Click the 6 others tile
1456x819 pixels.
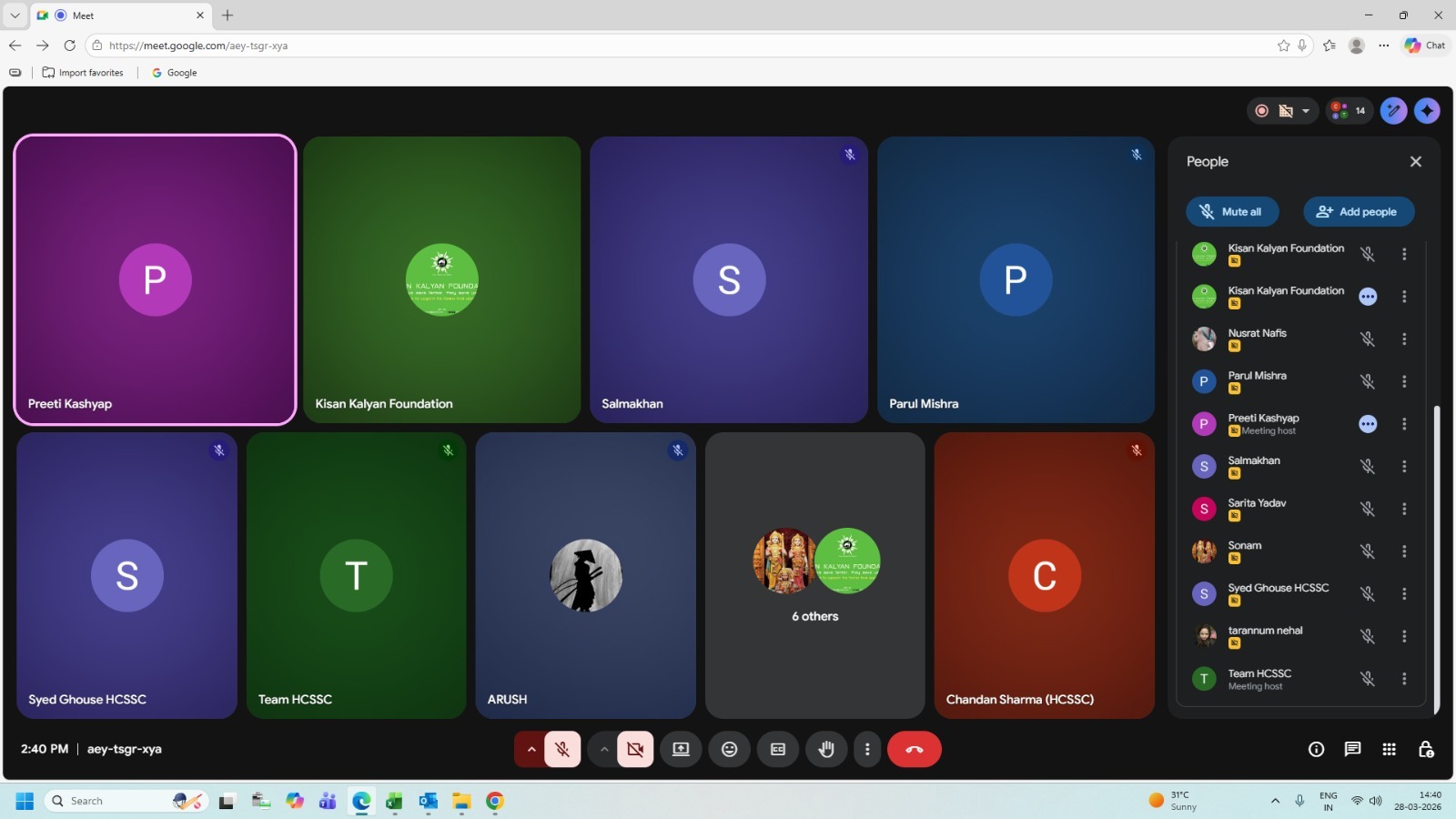(x=815, y=575)
